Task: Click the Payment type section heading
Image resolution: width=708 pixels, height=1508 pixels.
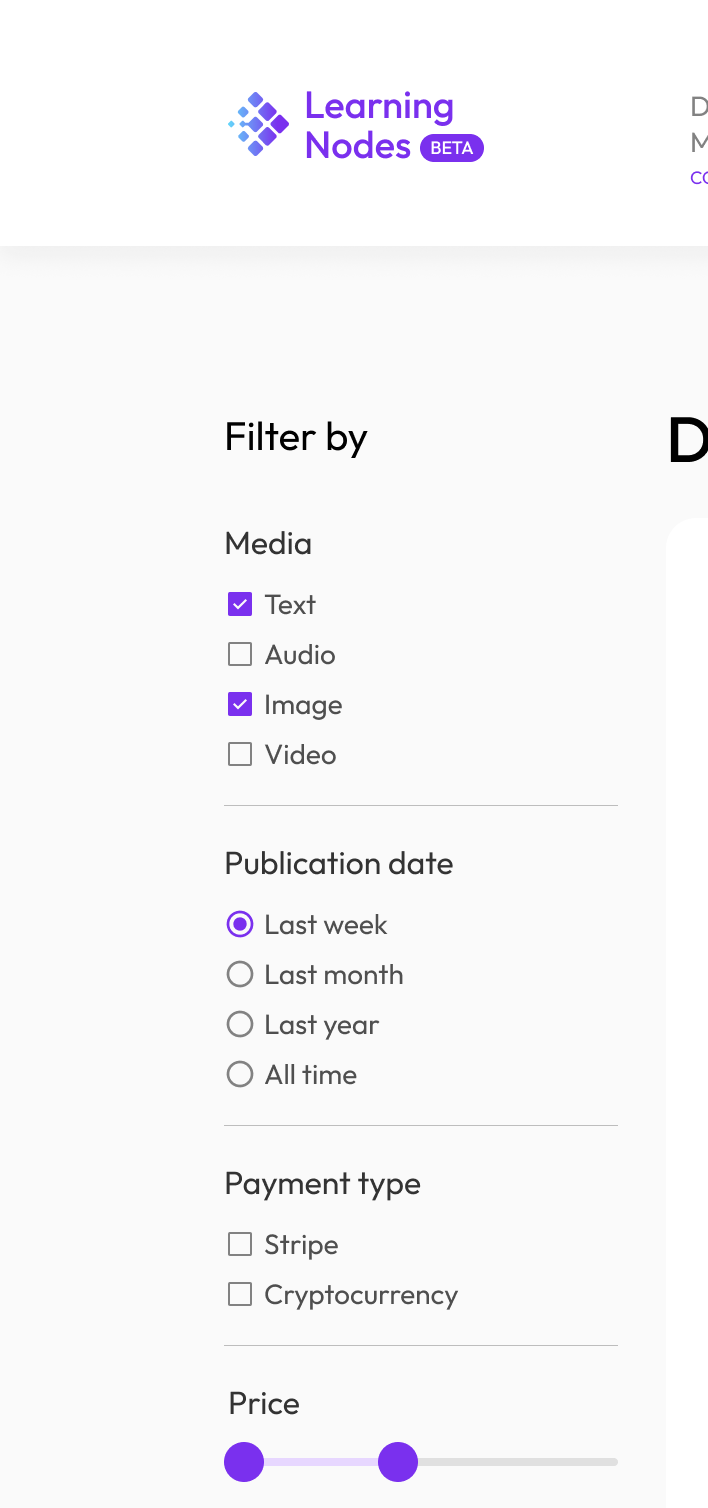Action: (x=322, y=1184)
